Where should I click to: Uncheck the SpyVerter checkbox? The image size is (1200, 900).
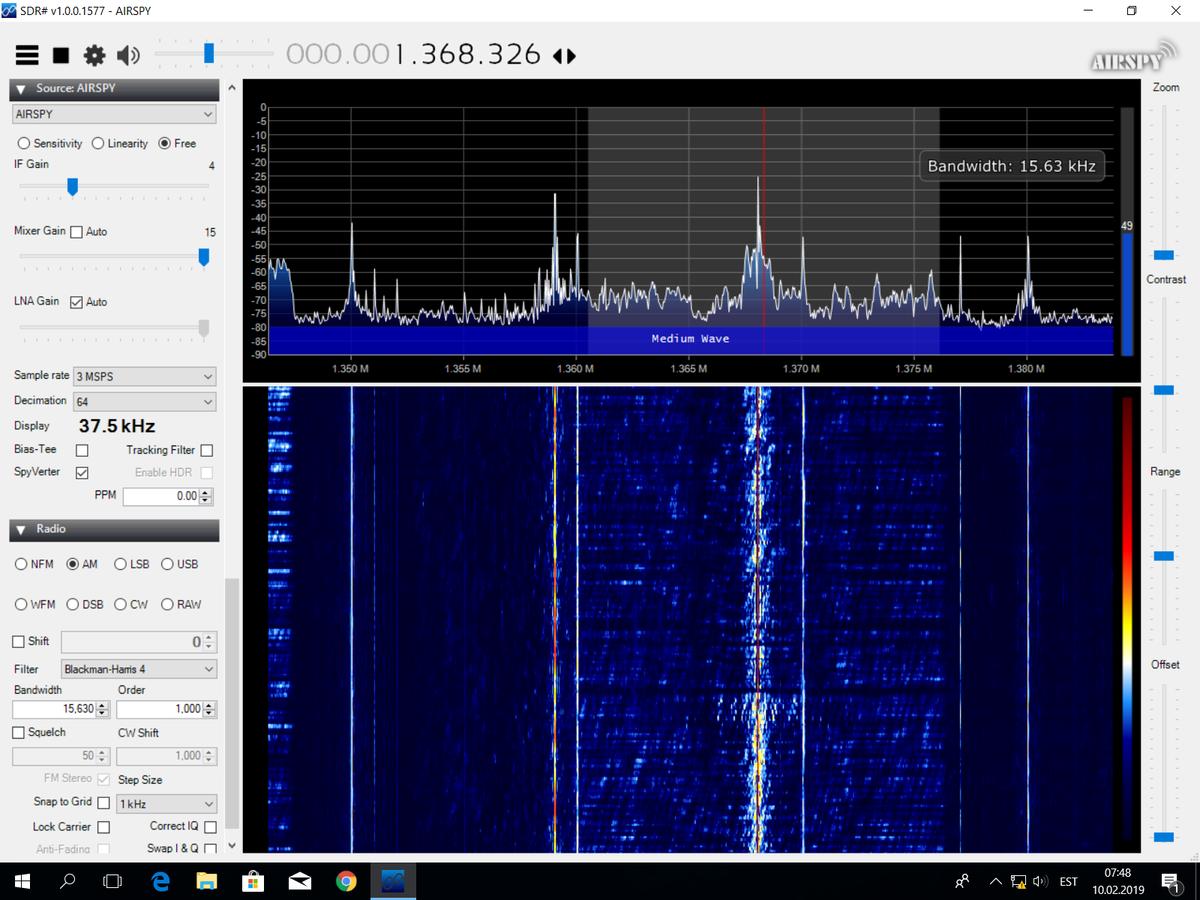(x=82, y=472)
